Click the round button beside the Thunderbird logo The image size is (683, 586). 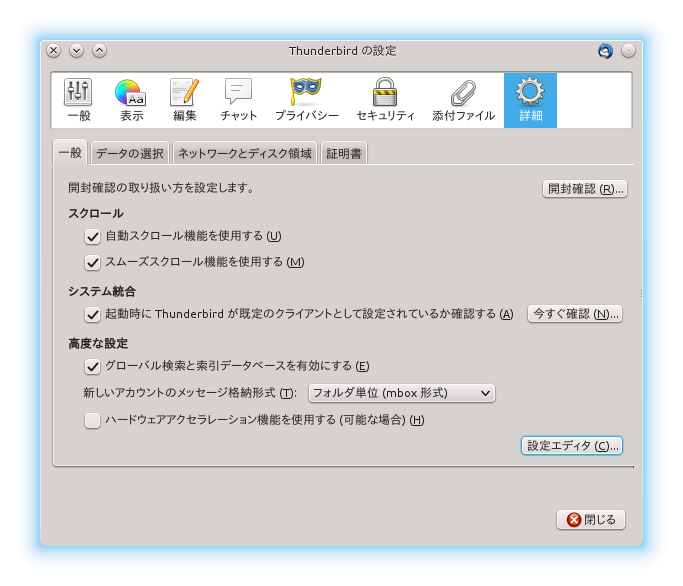[x=628, y=51]
